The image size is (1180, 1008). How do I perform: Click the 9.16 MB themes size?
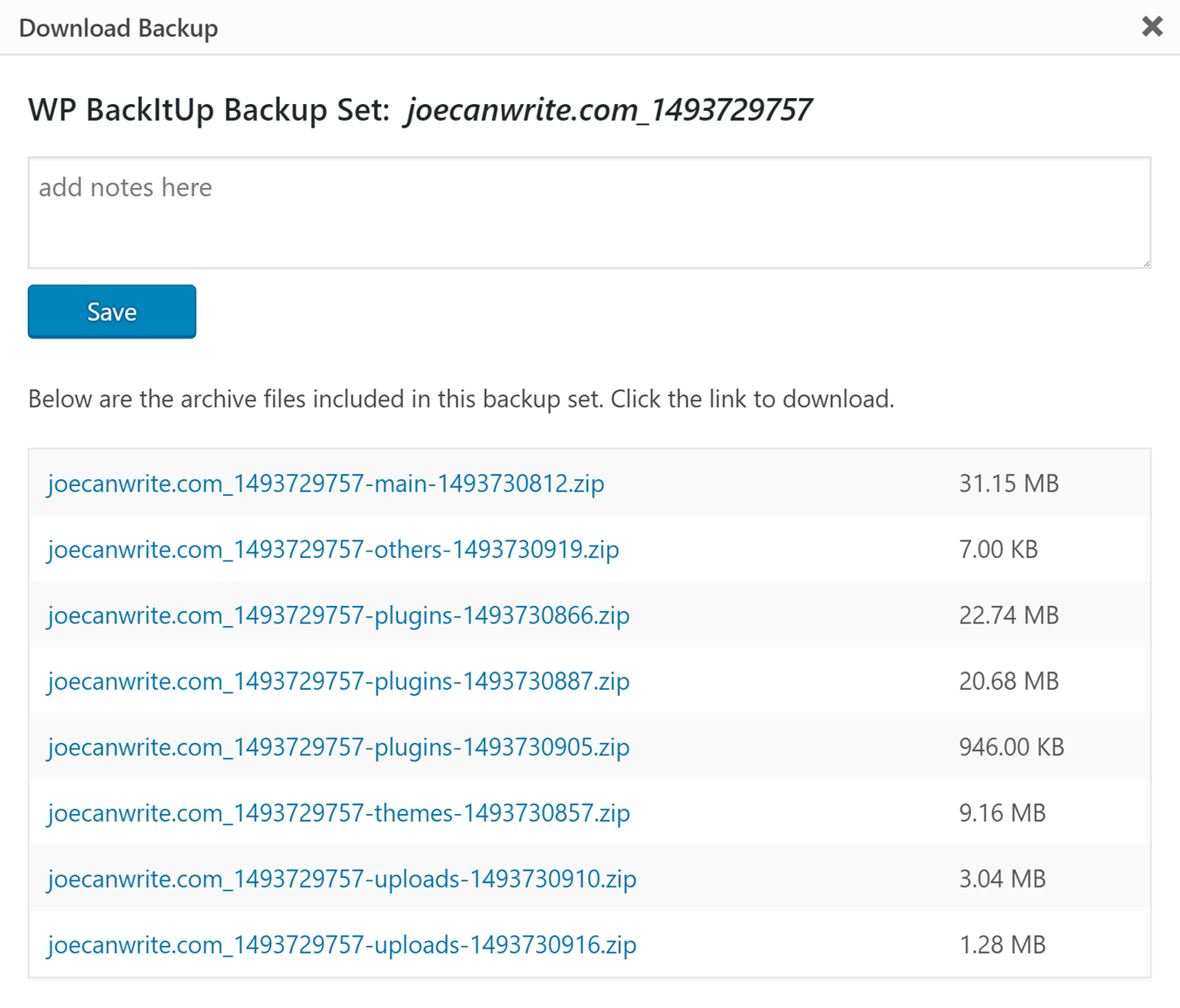pyautogui.click(x=1002, y=813)
